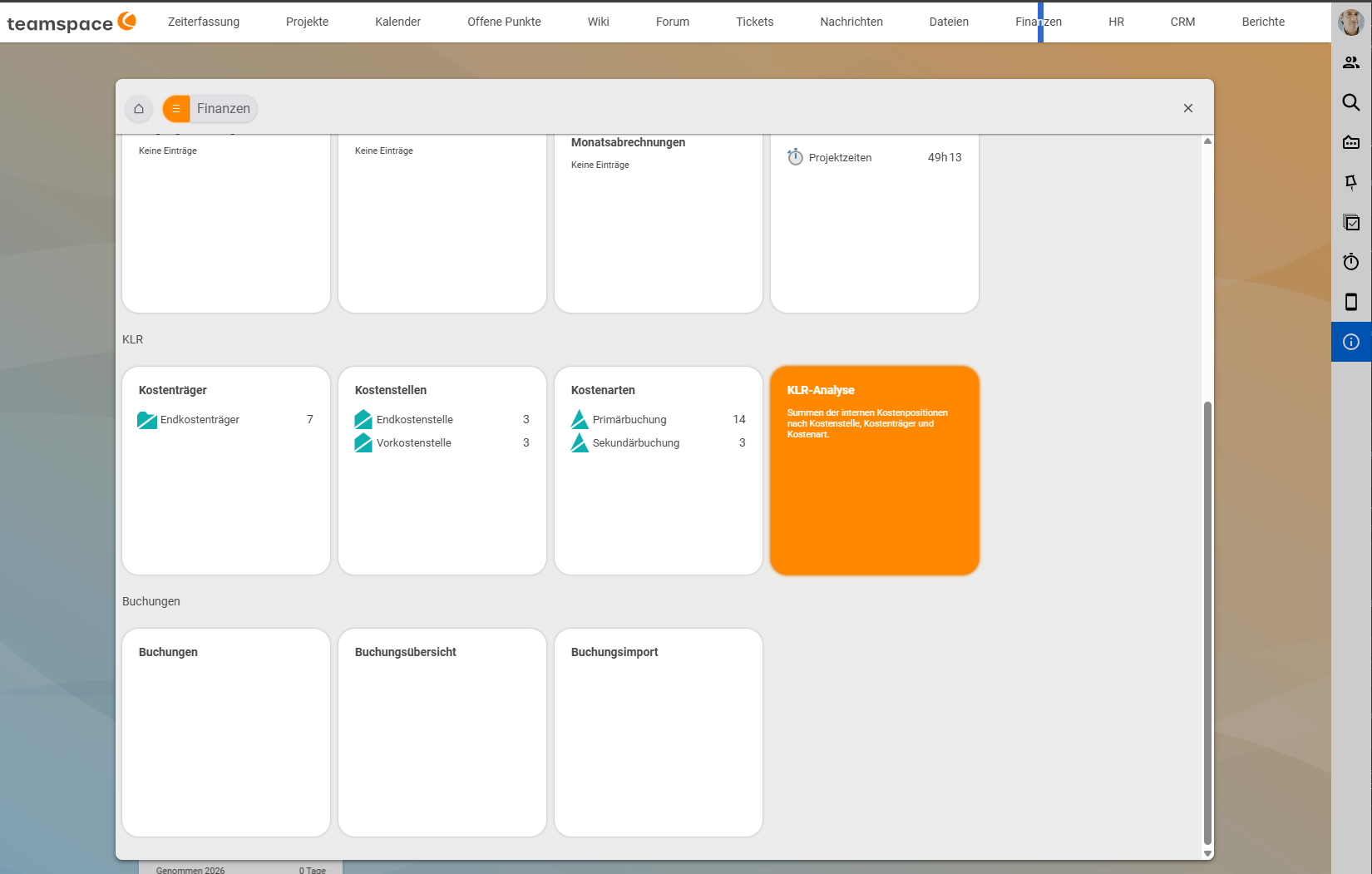Viewport: 1372px width, 874px height.
Task: Open the orange KLR-Analyse card
Action: pos(875,471)
